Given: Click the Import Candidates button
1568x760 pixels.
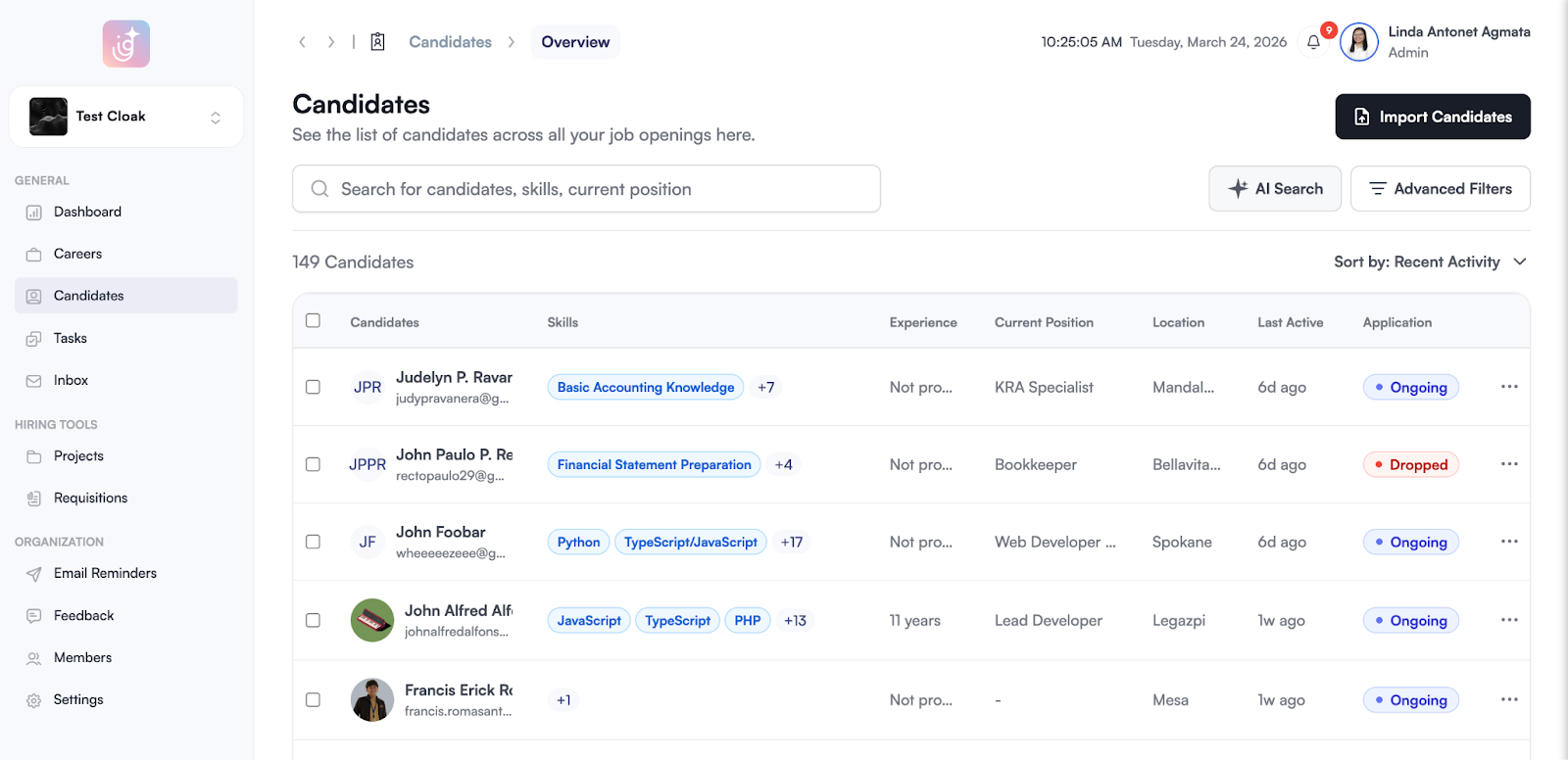Looking at the screenshot, I should (x=1432, y=117).
